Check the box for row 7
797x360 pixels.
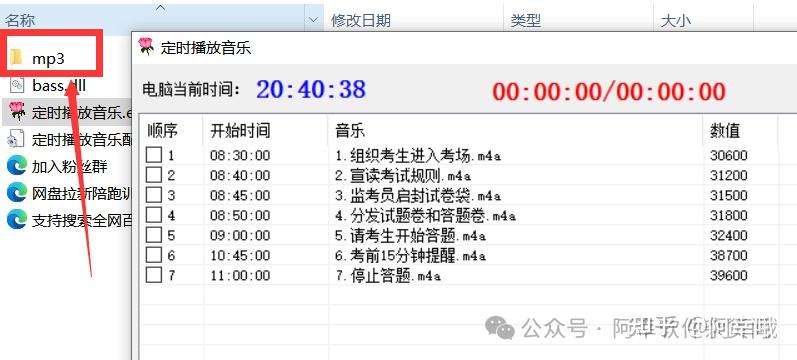tap(154, 275)
